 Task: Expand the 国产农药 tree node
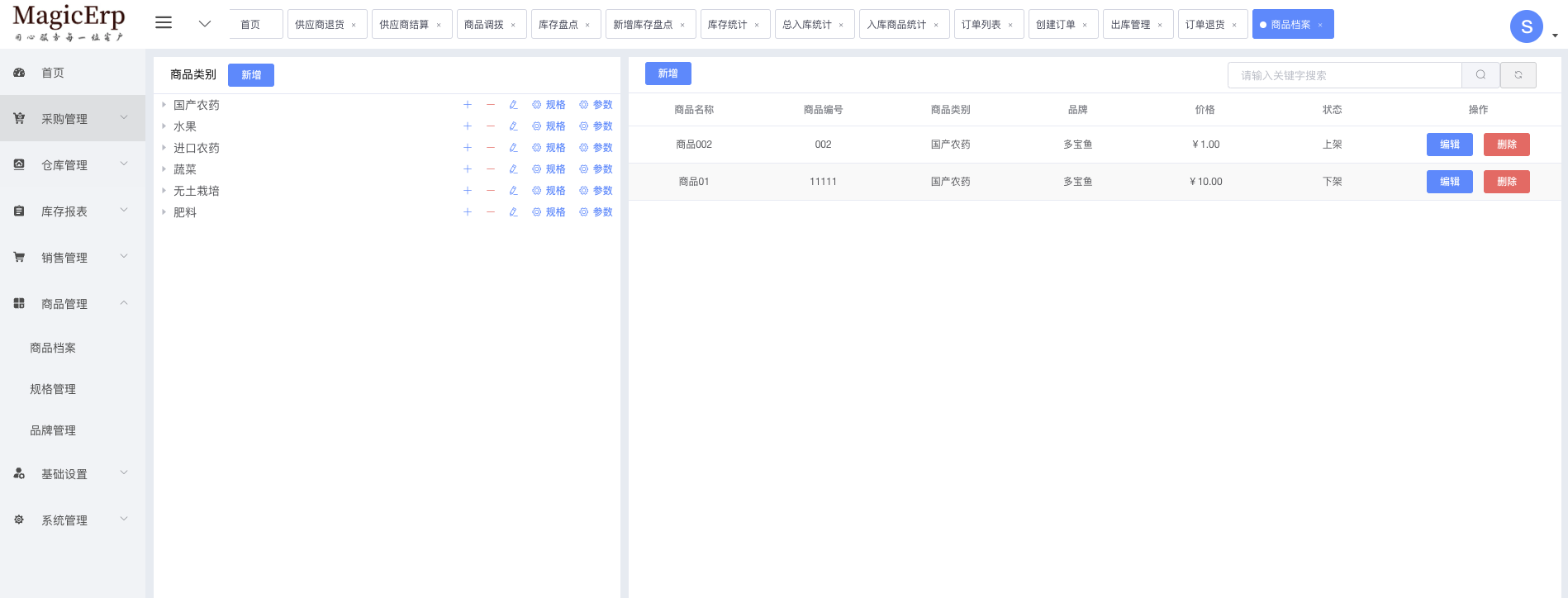[x=164, y=105]
